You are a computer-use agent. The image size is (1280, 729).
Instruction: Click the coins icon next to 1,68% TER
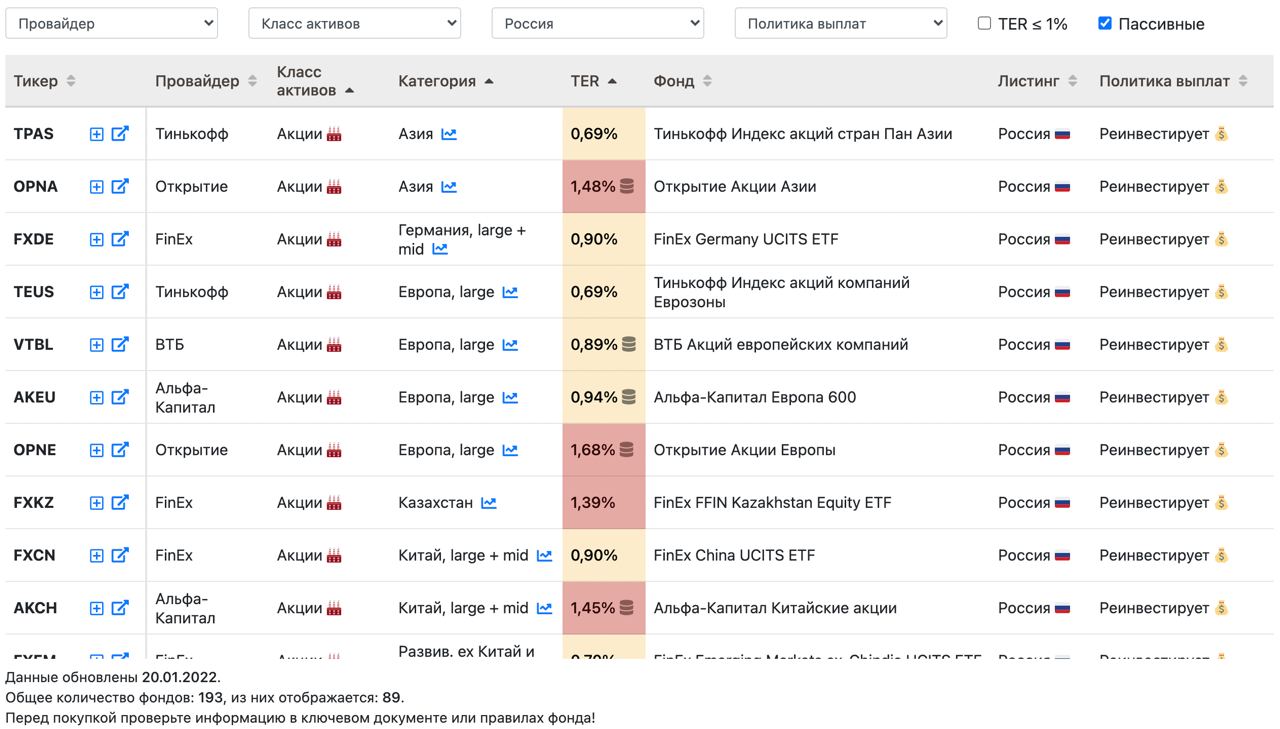[x=627, y=450]
